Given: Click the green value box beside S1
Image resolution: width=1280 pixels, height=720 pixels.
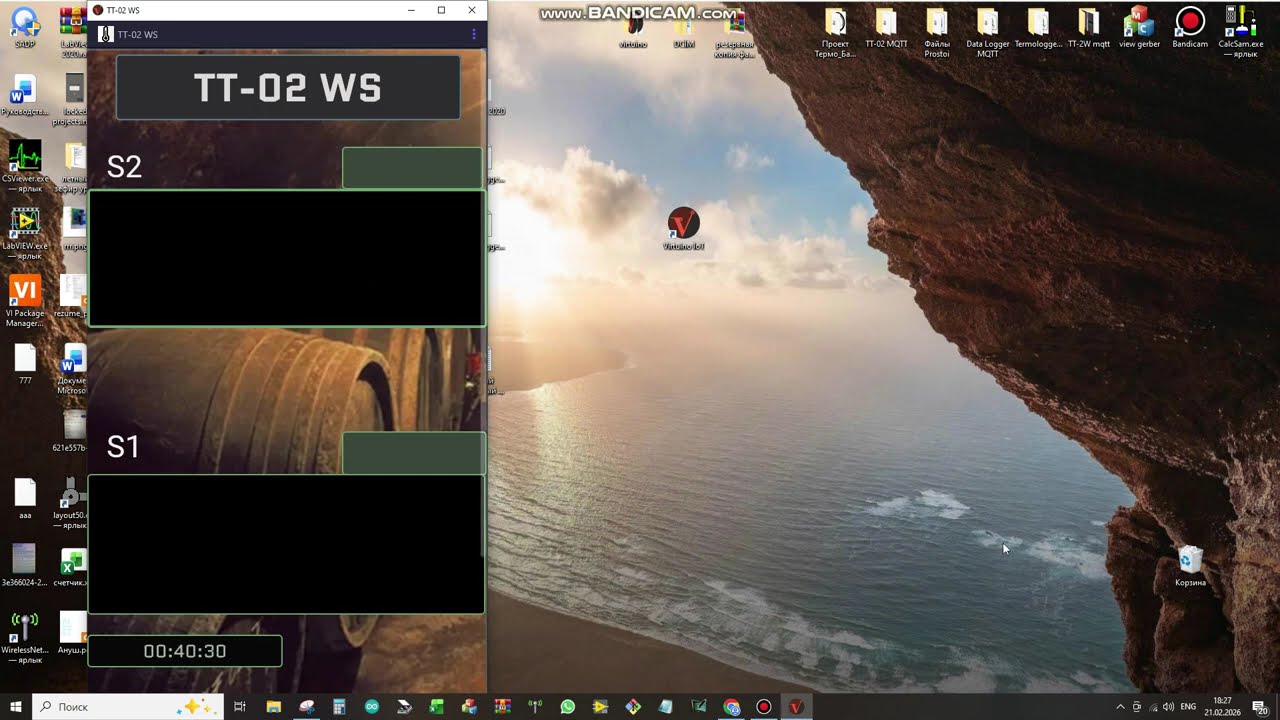Looking at the screenshot, I should 413,453.
